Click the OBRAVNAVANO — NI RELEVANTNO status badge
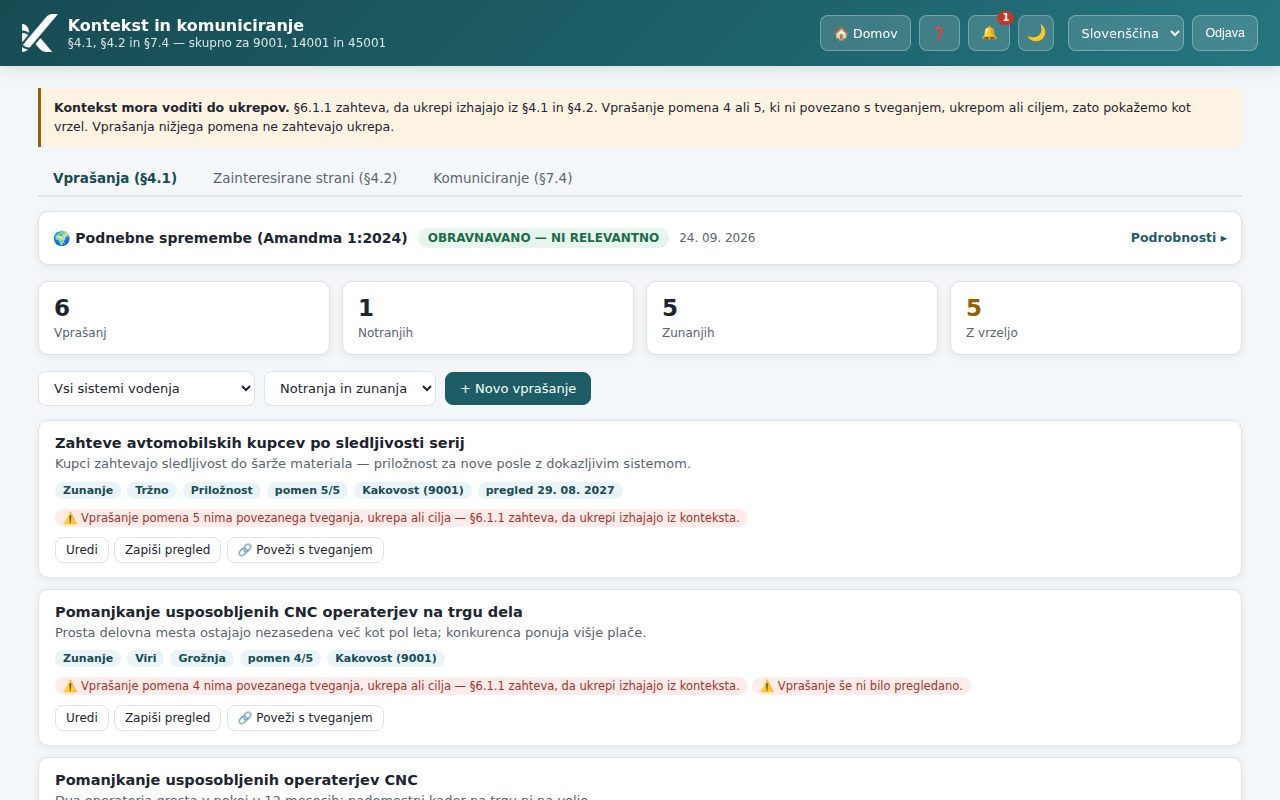1280x800 pixels. pos(544,238)
